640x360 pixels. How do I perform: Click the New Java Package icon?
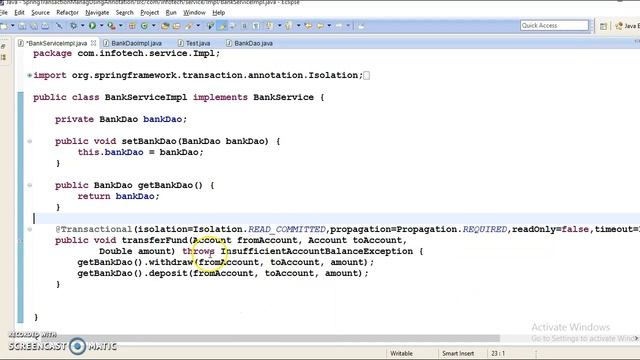tap(132, 26)
